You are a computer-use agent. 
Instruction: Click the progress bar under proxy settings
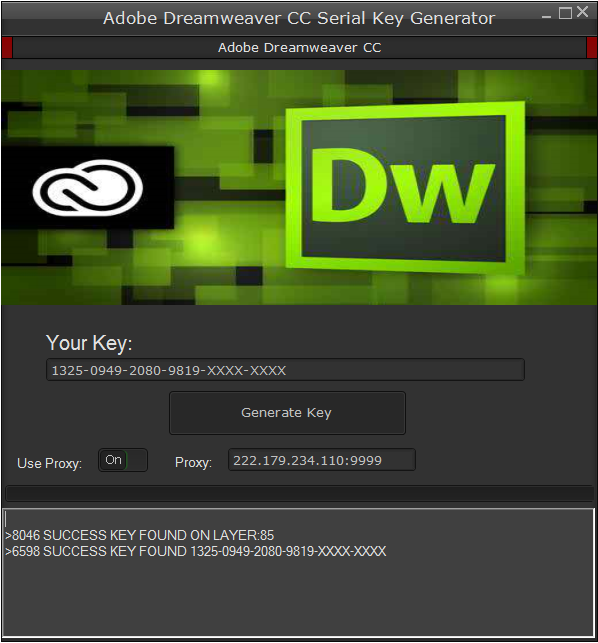[299, 494]
